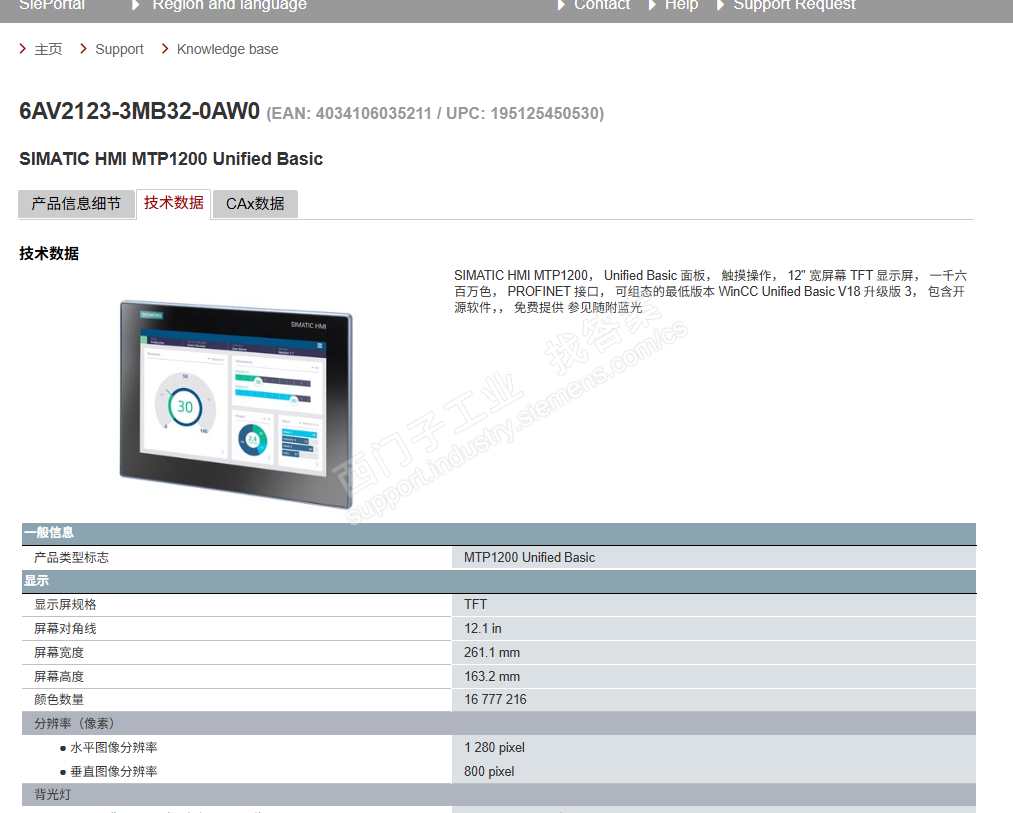Click the product description paragraph
1013x813 pixels.
click(x=711, y=291)
